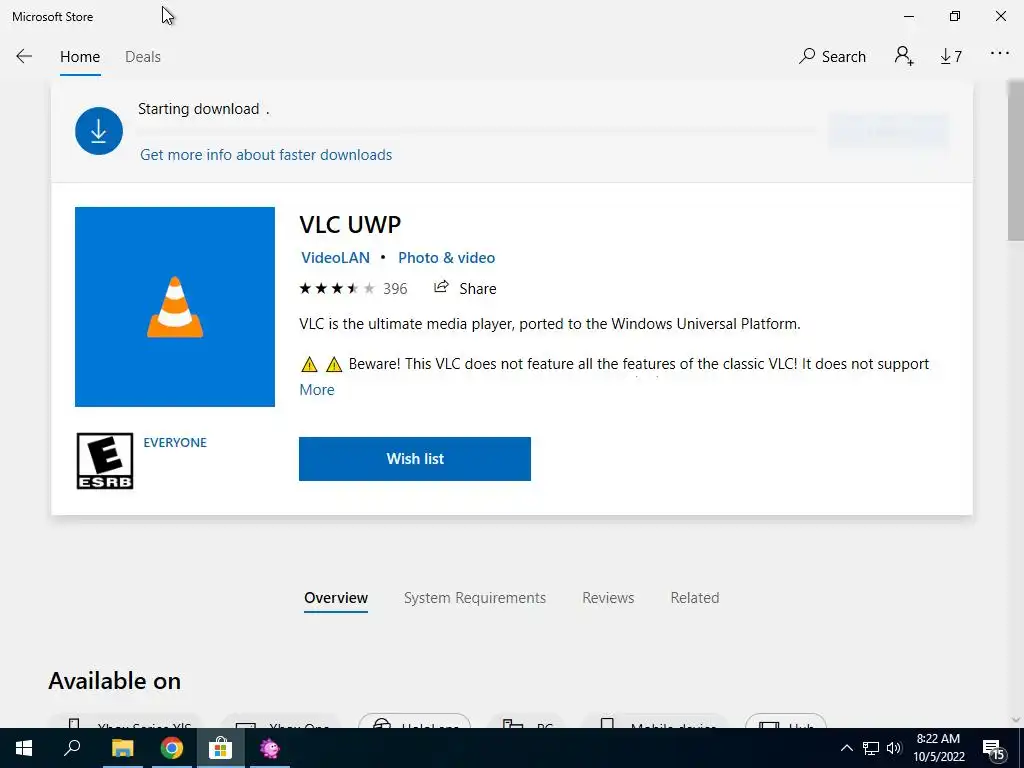Click the page vertical scrollbar thumb
Image resolution: width=1024 pixels, height=768 pixels.
1016,162
